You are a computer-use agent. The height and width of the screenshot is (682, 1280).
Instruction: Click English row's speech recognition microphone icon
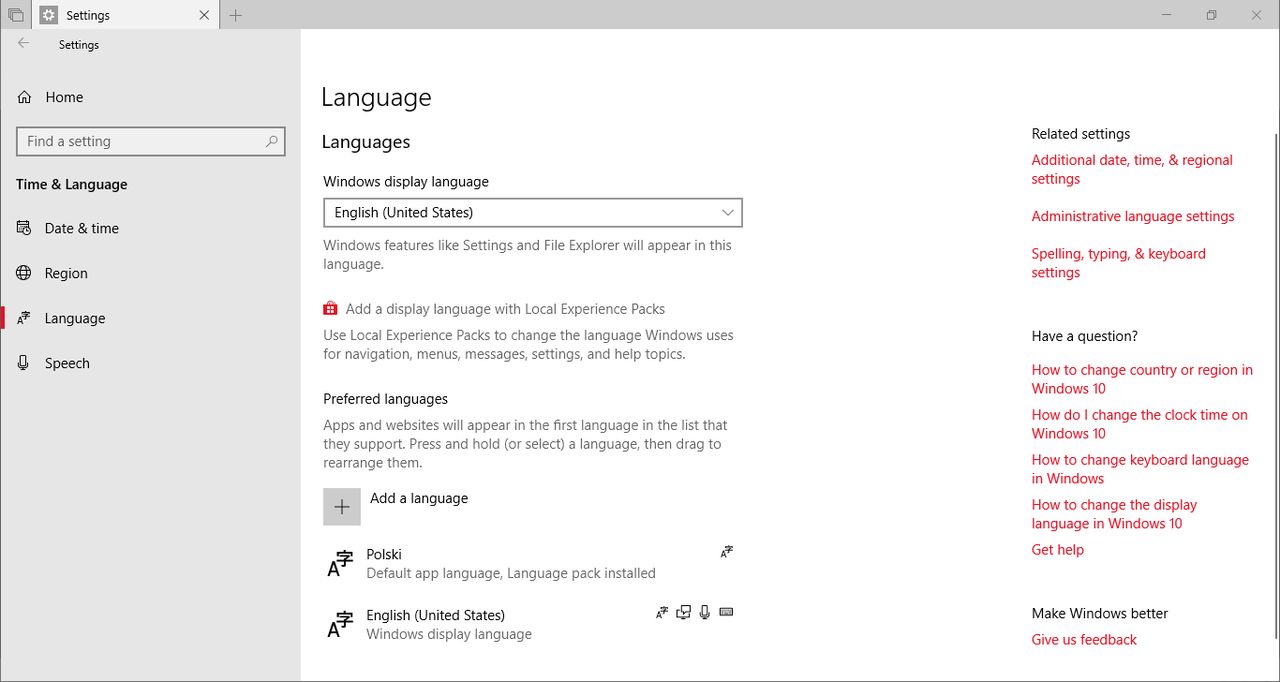coord(705,612)
